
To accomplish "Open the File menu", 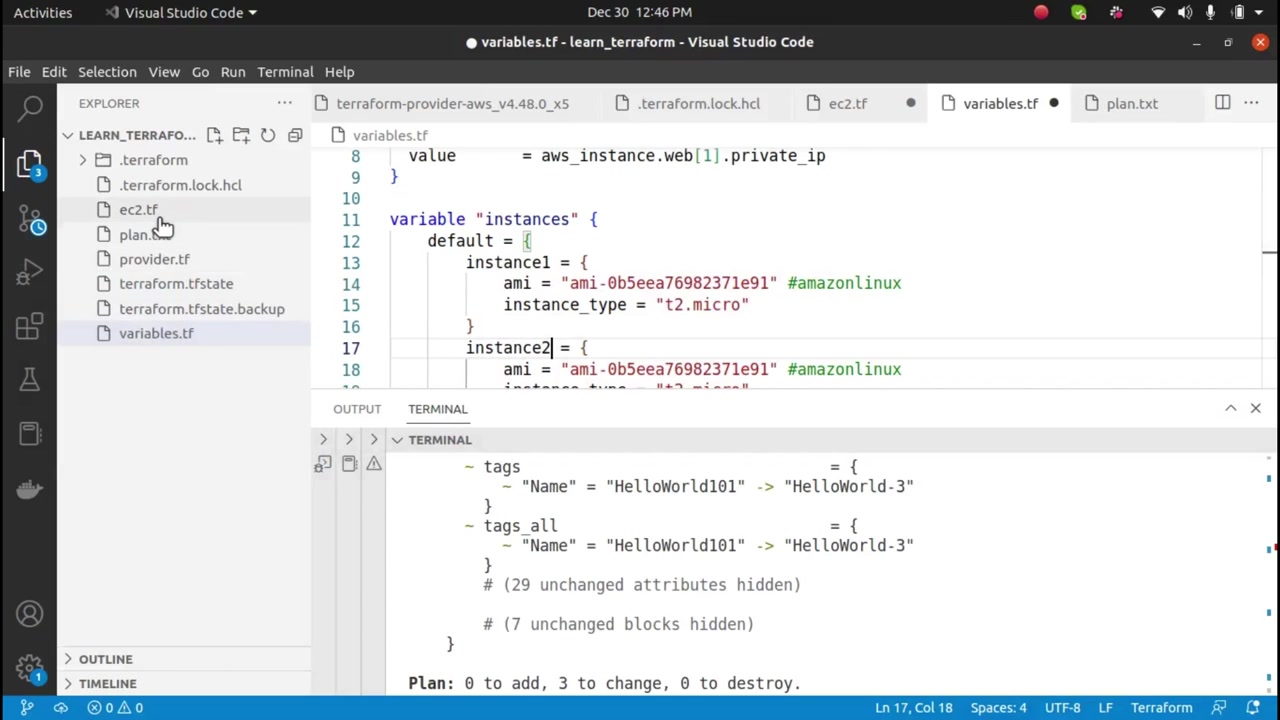I will (19, 72).
